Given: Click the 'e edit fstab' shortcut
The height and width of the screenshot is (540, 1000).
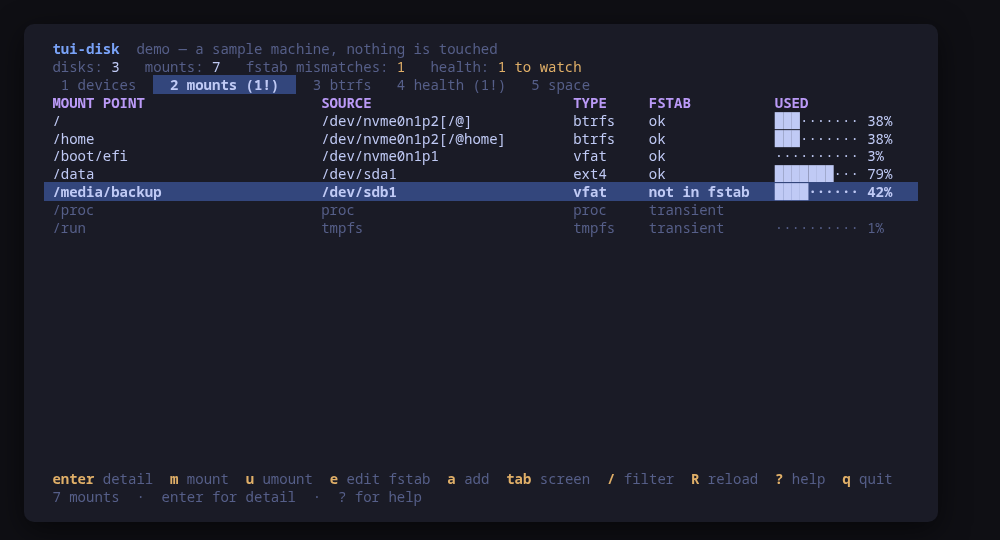Looking at the screenshot, I should (379, 479).
